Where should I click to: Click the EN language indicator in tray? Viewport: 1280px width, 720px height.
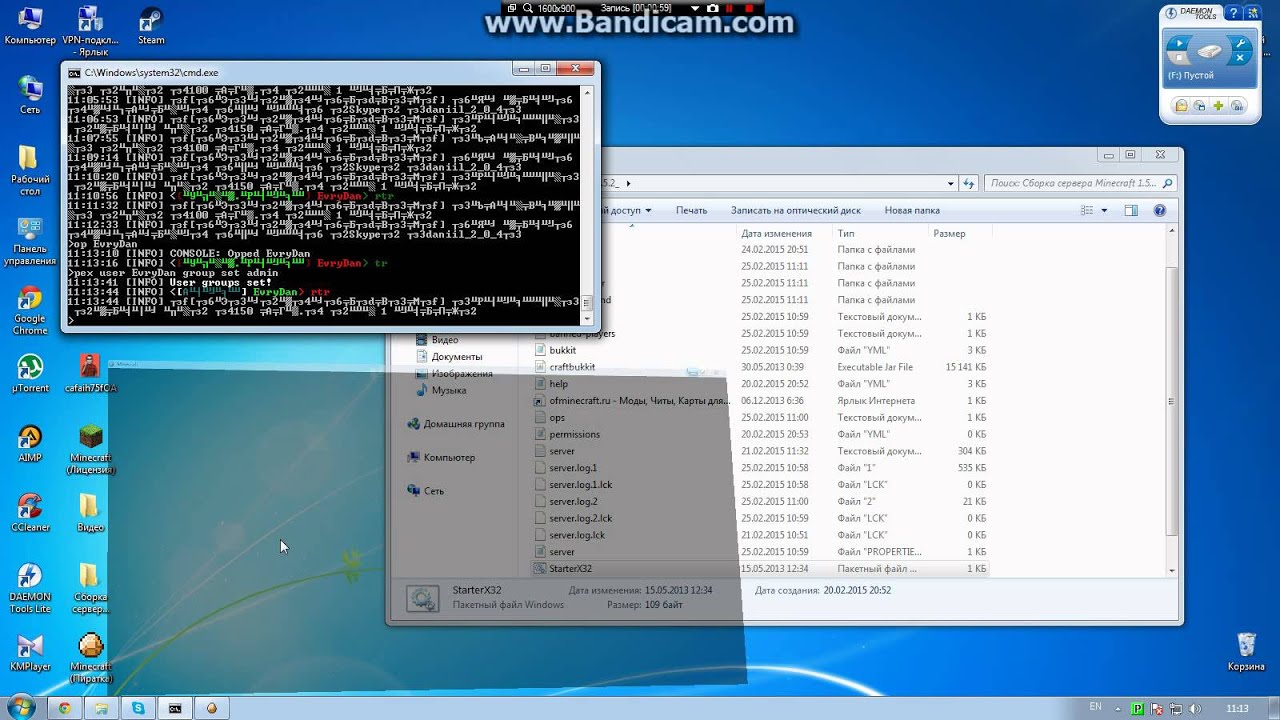[x=1095, y=708]
